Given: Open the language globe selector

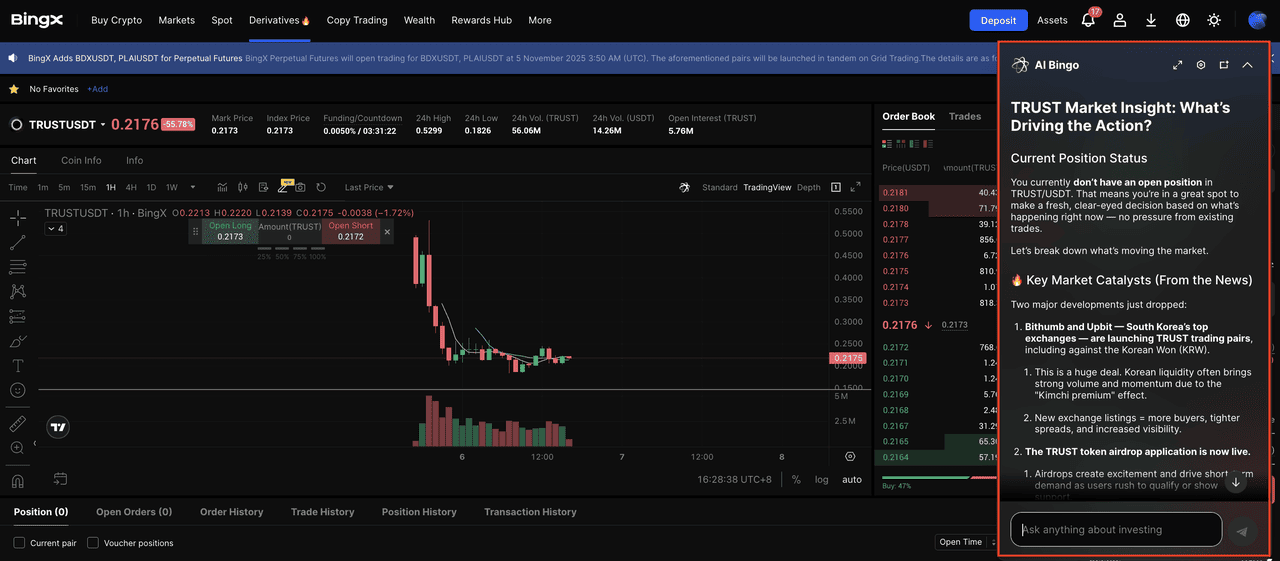Looking at the screenshot, I should tap(1183, 20).
